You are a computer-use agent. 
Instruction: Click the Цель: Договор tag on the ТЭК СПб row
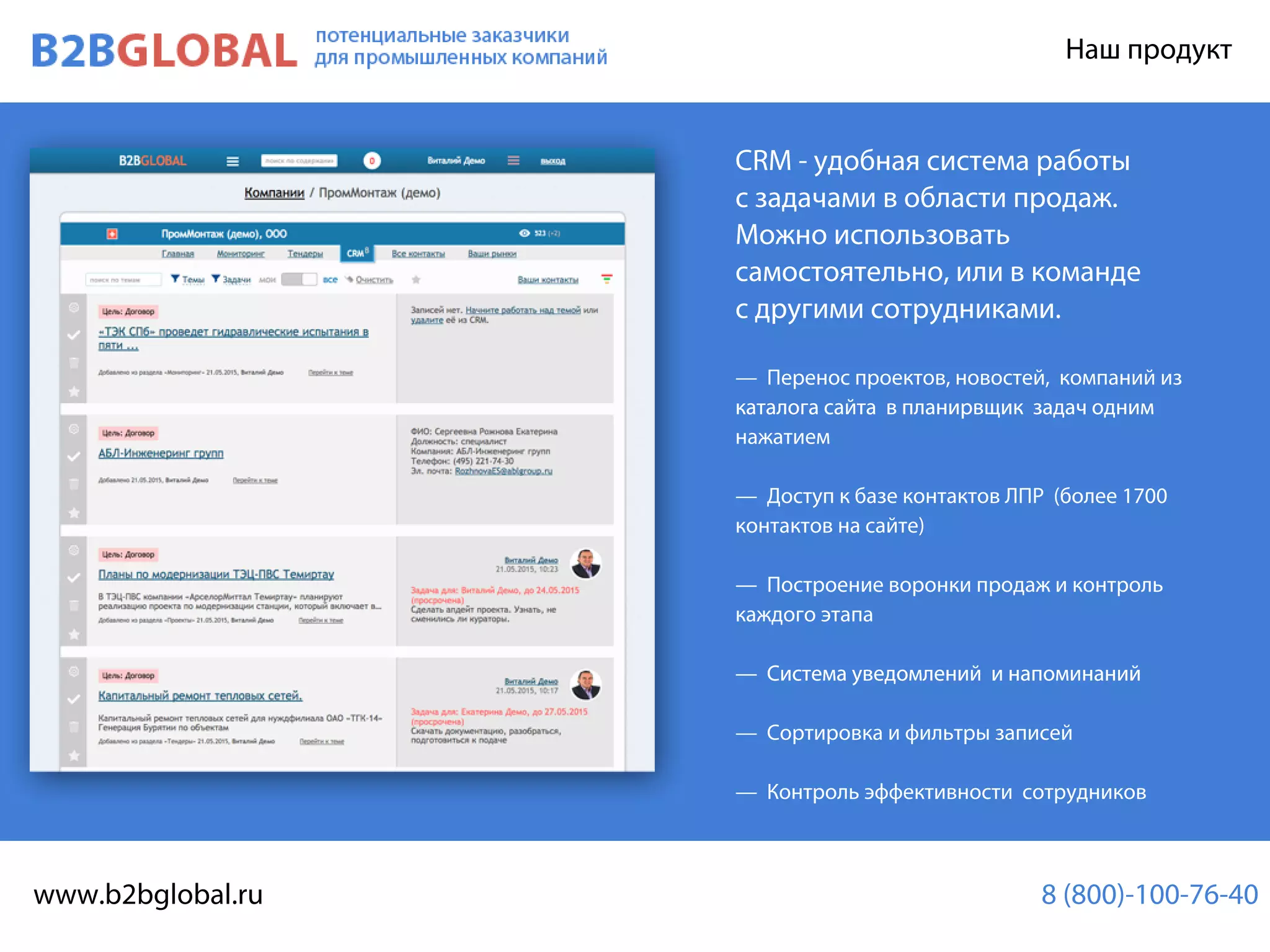click(128, 311)
